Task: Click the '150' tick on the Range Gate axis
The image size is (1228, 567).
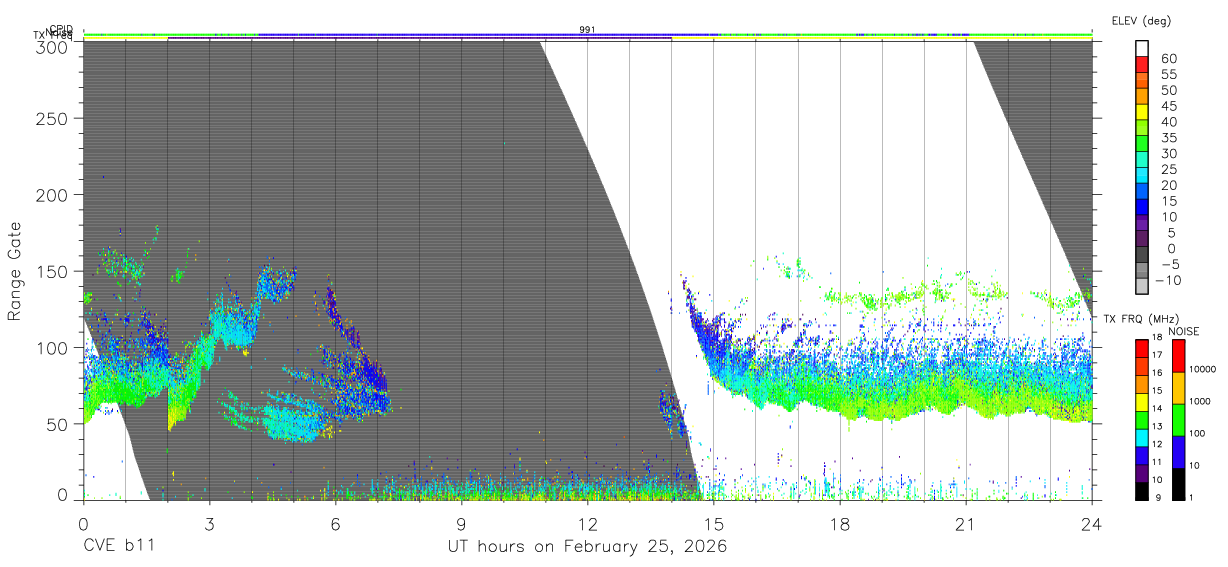Action: [x=54, y=271]
